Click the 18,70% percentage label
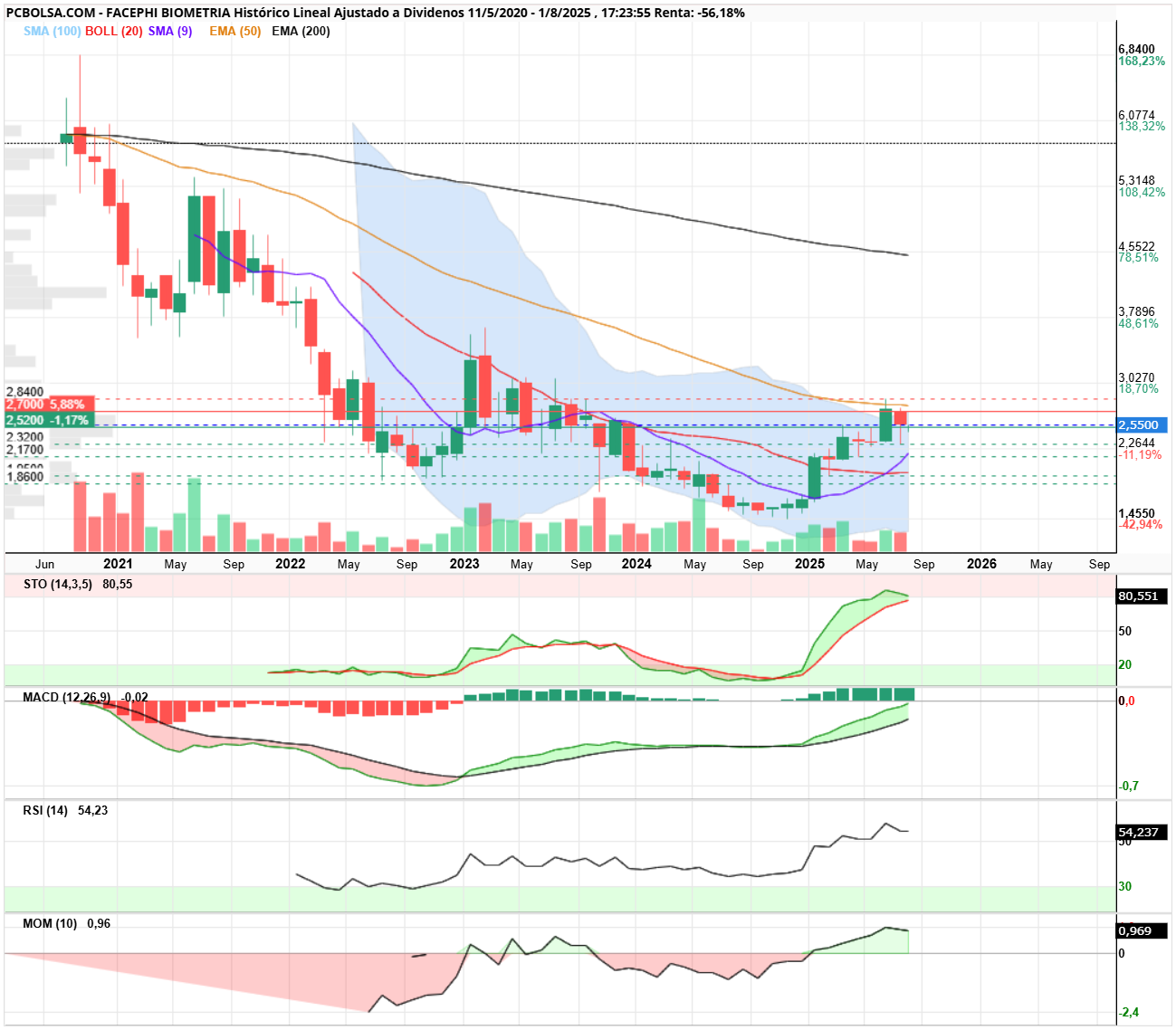 click(x=1139, y=389)
